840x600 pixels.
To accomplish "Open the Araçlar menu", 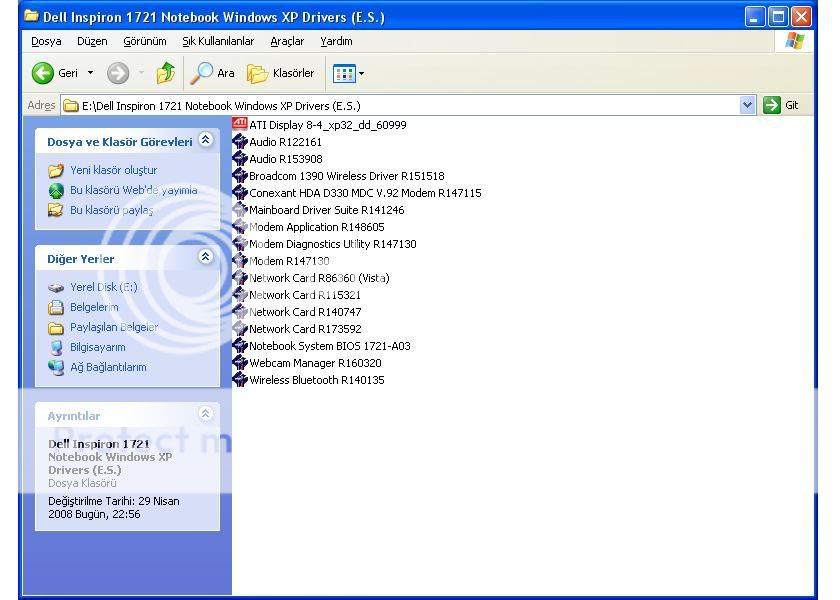I will (x=287, y=41).
